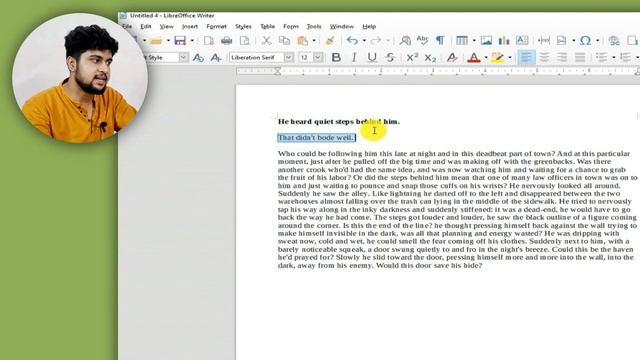Open Find & Replace icon
The image size is (640, 360).
point(405,40)
